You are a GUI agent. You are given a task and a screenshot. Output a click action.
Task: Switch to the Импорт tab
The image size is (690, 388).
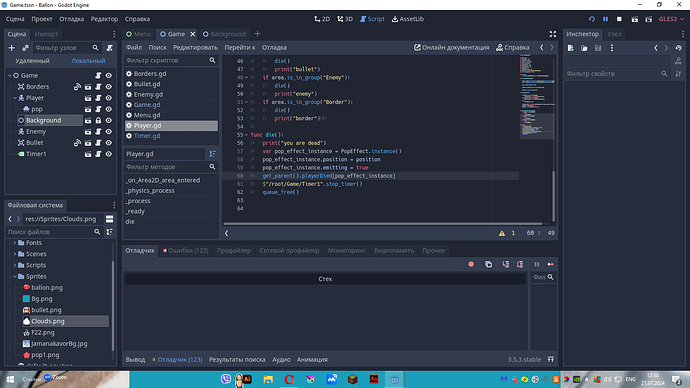click(x=46, y=34)
